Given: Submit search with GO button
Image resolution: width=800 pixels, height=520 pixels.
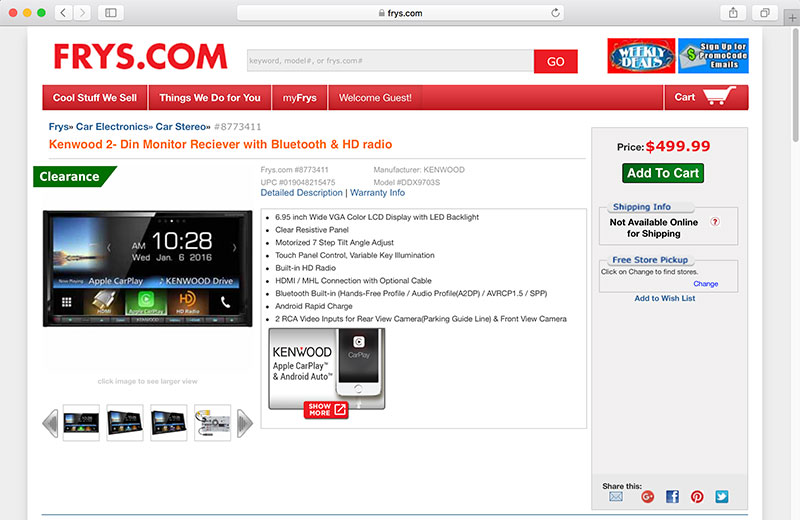Looking at the screenshot, I should [556, 61].
